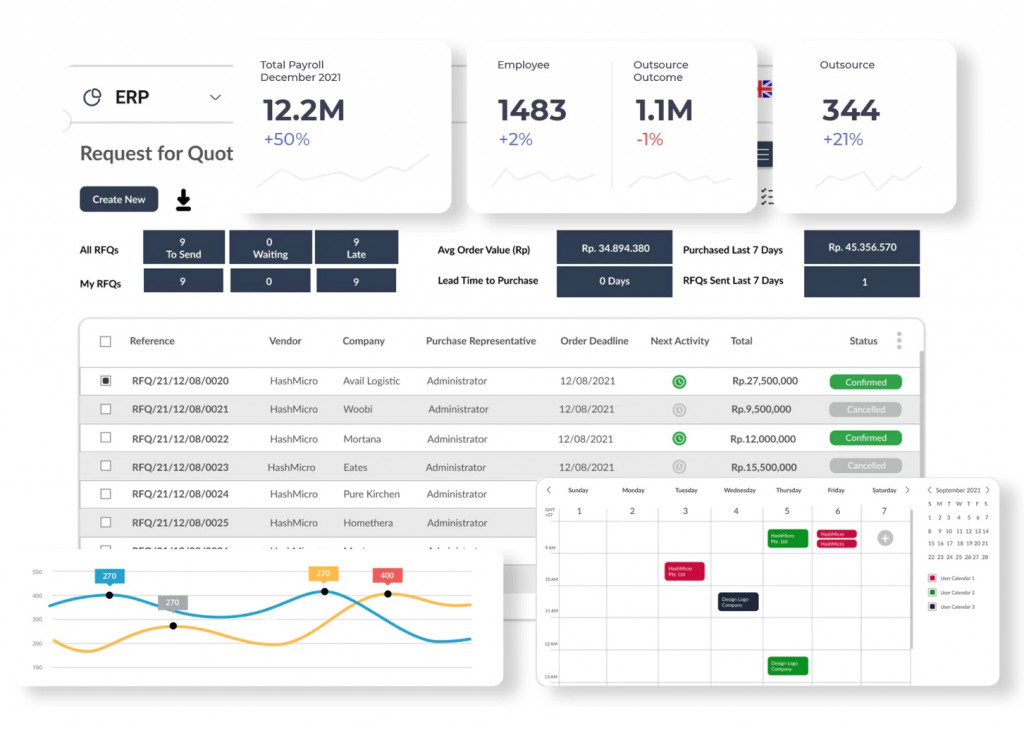Viewport: 1024px width, 730px height.
Task: Tick the select-all checkbox in table header
Action: [106, 342]
